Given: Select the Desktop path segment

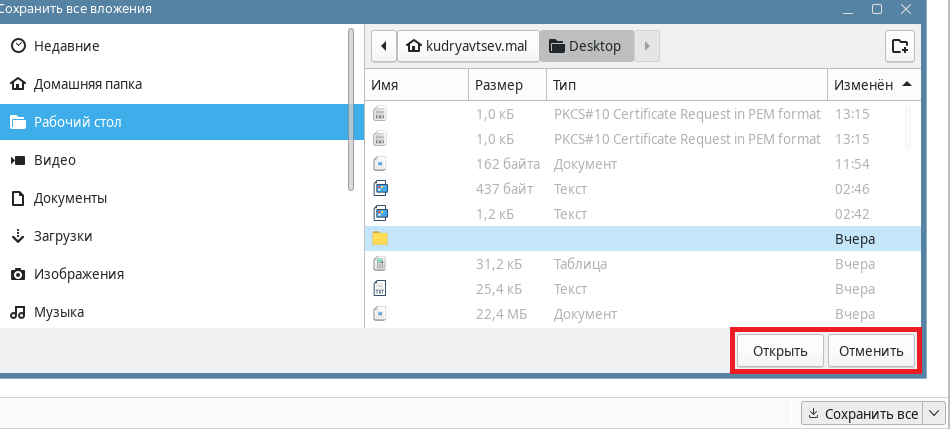Looking at the screenshot, I should (x=585, y=46).
